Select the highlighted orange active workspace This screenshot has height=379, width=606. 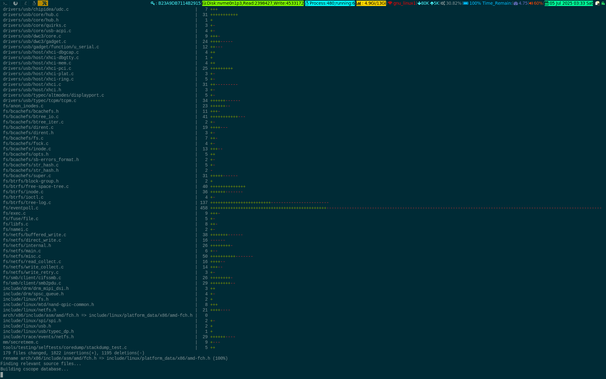click(x=43, y=3)
